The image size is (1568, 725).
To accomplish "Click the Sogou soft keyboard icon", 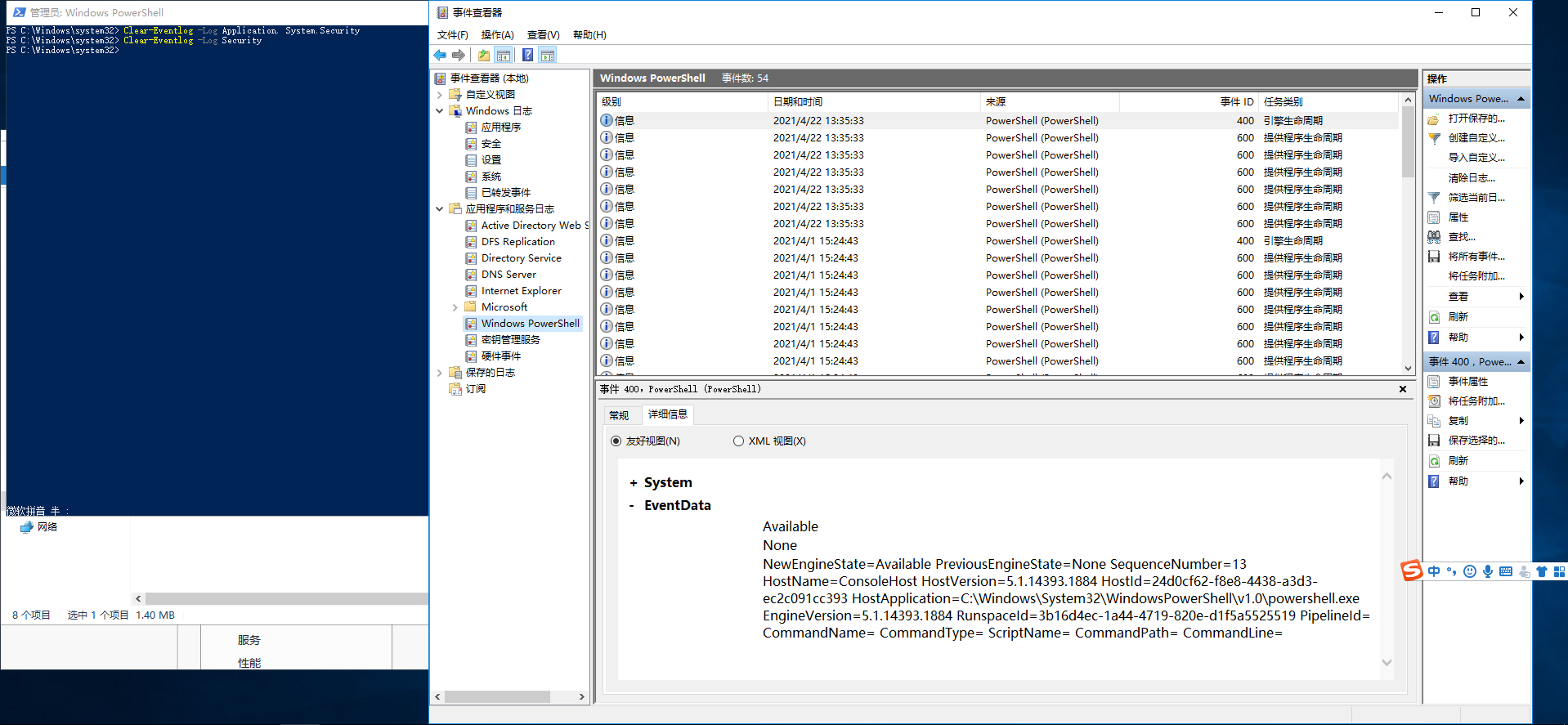I will click(1506, 571).
